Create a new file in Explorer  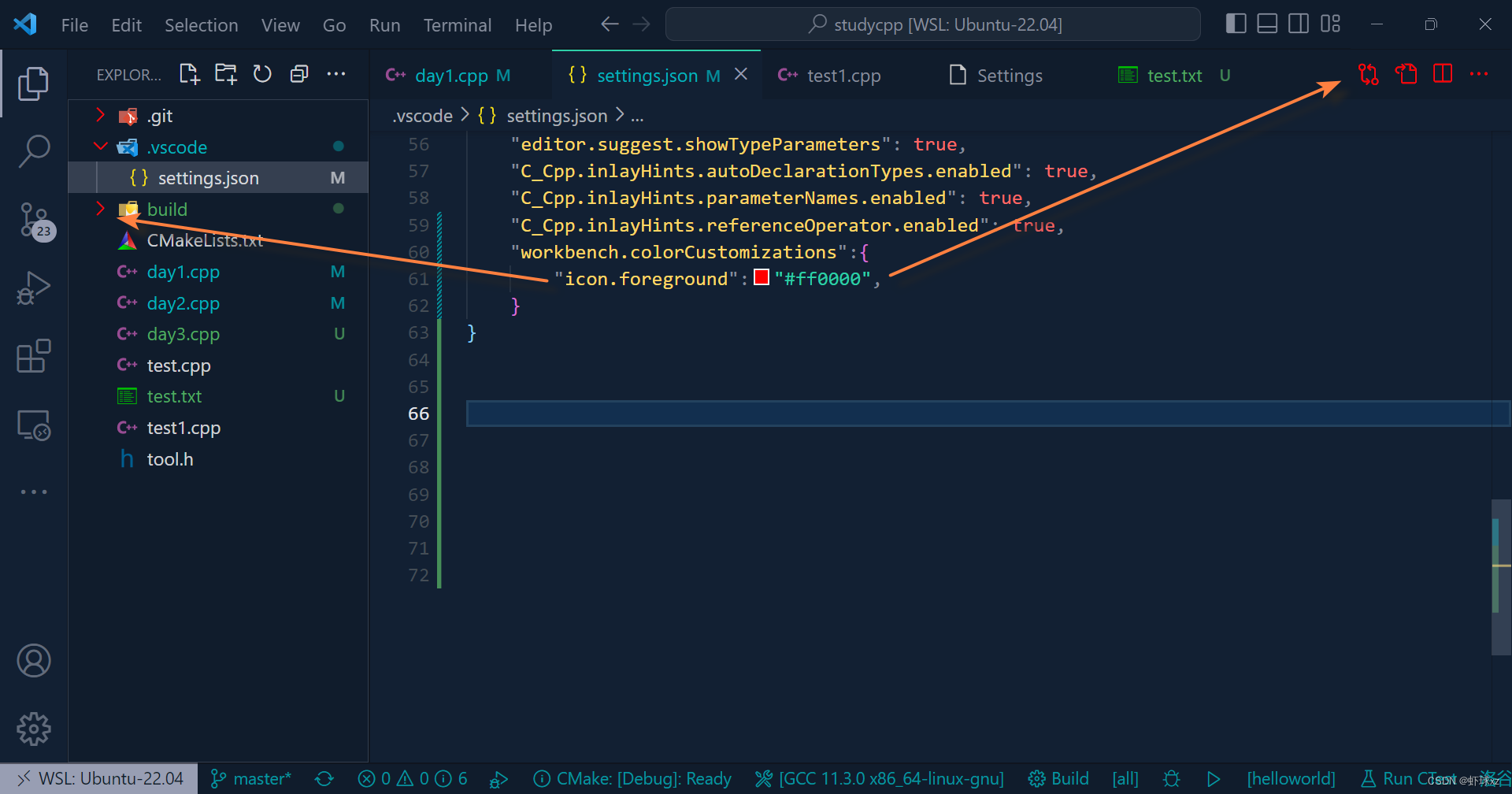(x=189, y=74)
